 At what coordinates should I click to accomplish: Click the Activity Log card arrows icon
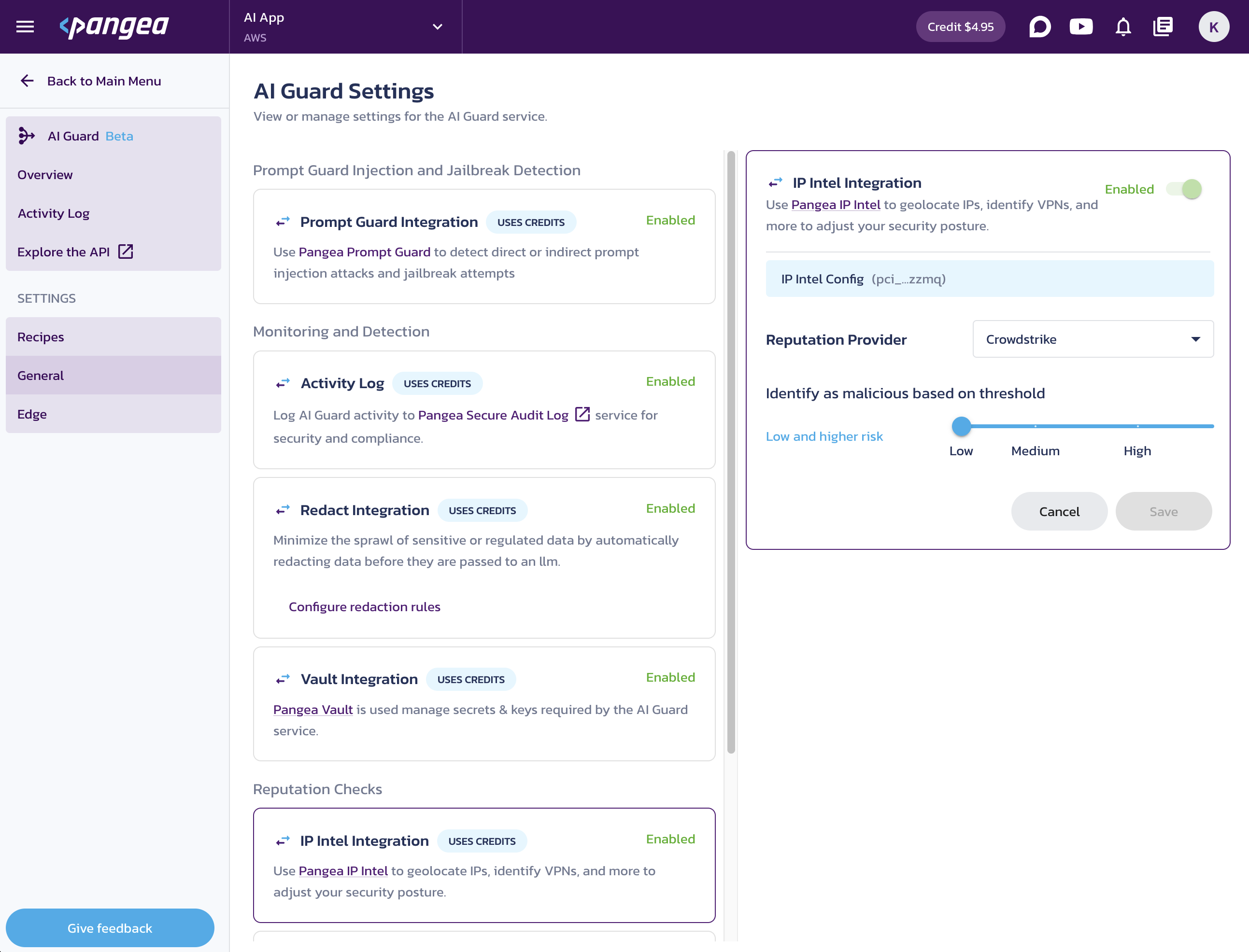point(283,383)
